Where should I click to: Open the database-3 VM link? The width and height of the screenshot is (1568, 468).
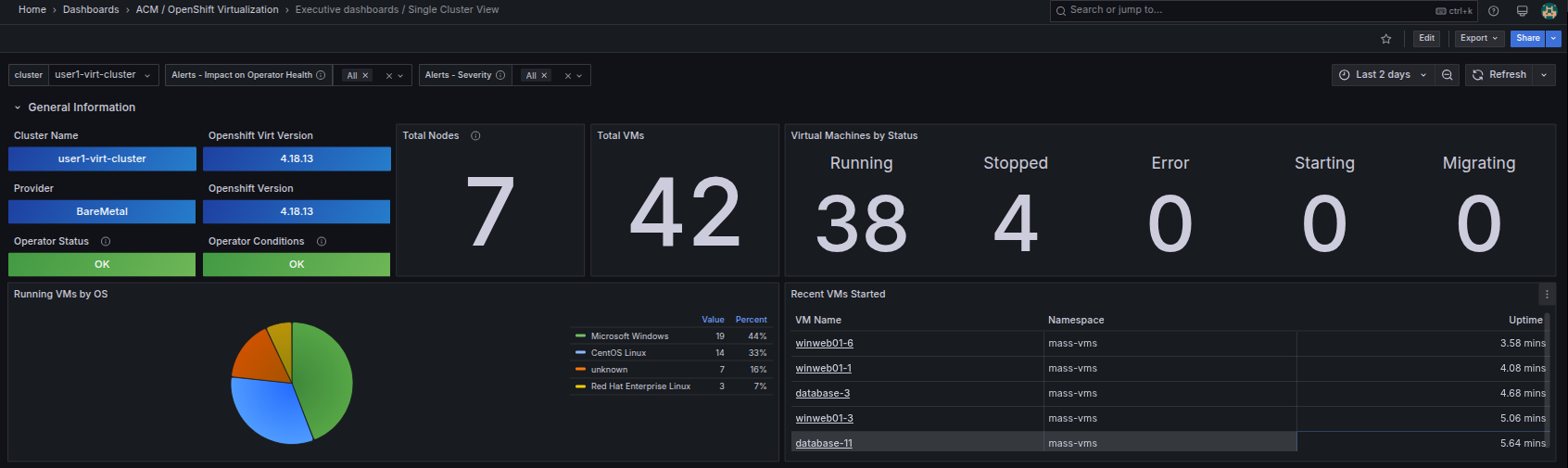pos(822,393)
